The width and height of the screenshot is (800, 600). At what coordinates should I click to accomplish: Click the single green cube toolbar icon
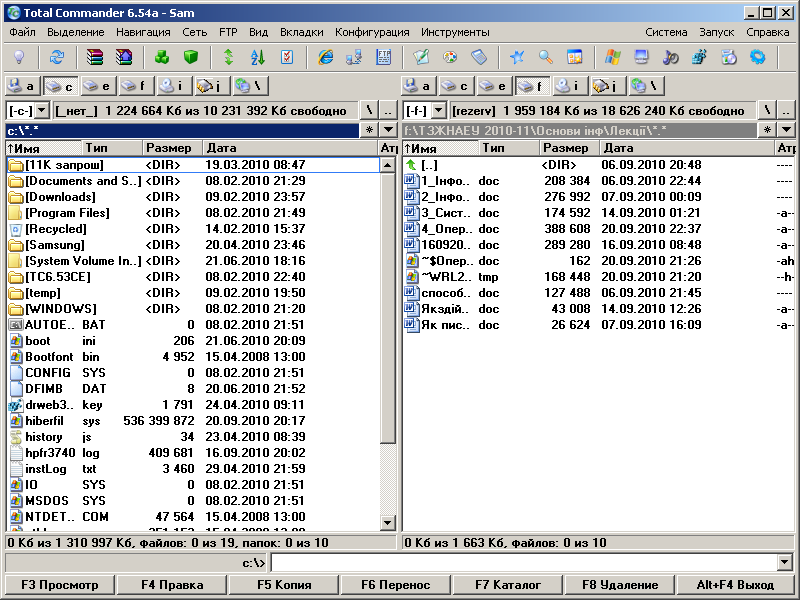click(x=191, y=57)
